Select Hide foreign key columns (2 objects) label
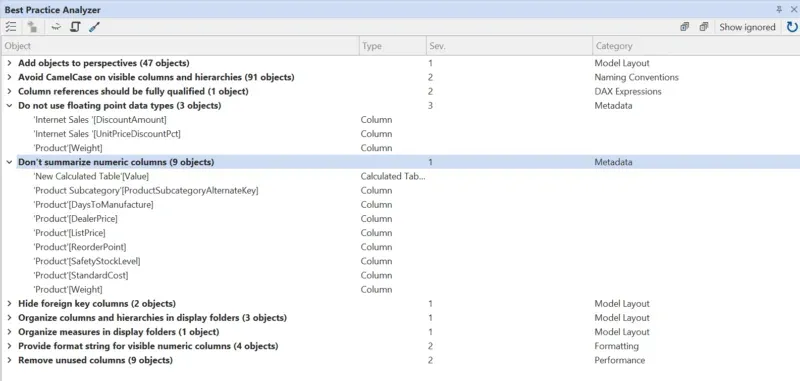This screenshot has width=800, height=381. tap(97, 303)
